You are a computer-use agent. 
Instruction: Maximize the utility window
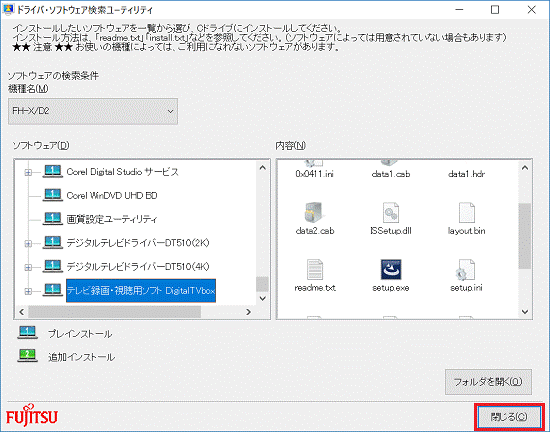pos(495,9)
